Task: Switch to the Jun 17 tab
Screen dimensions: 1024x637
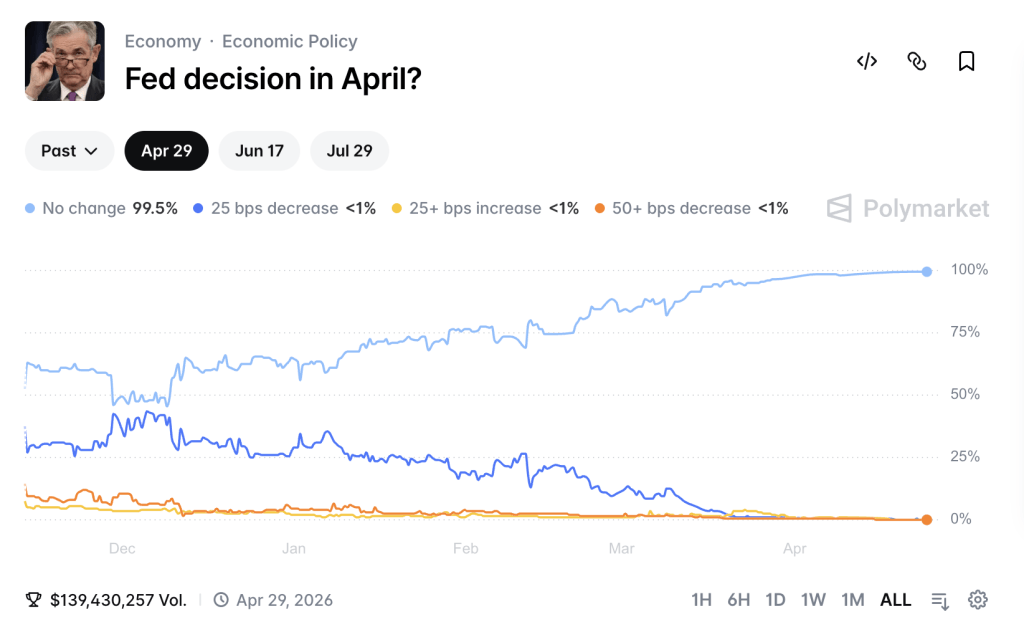Action: [x=260, y=151]
